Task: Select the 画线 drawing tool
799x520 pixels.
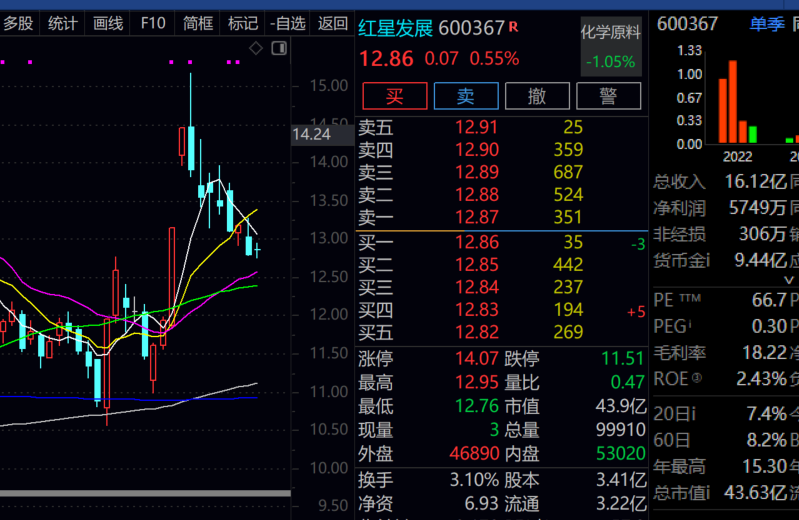Action: click(x=108, y=23)
